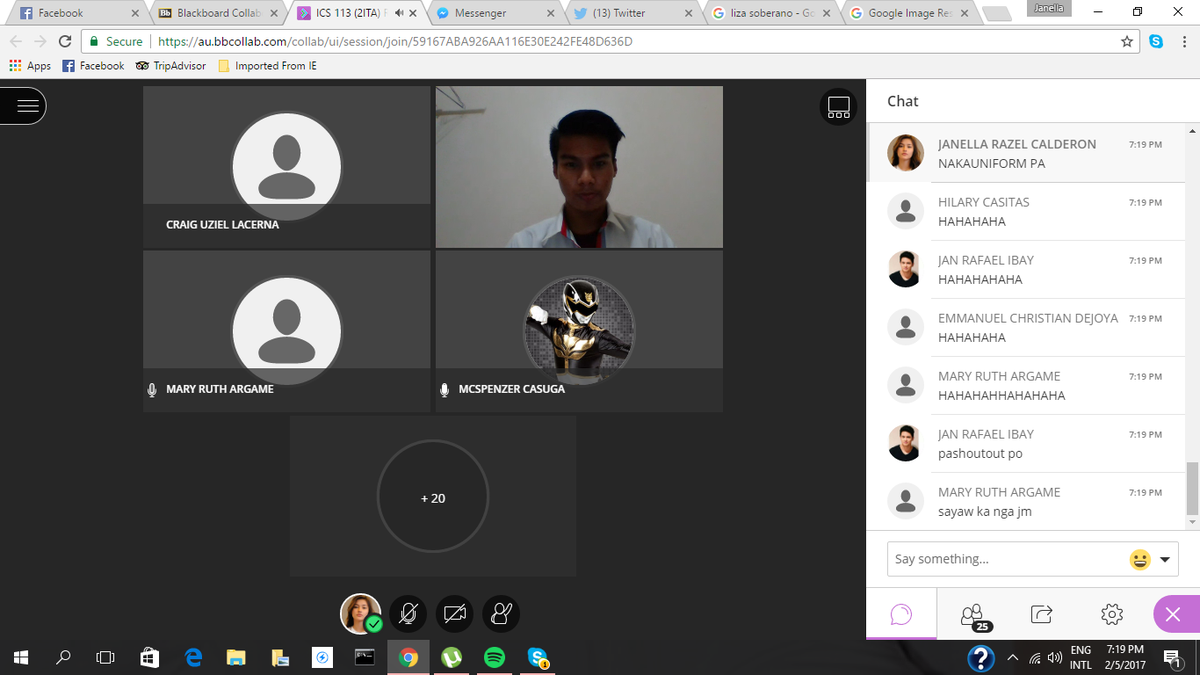Viewport: 1200px width, 675px height.
Task: Open the Windows Start menu
Action: point(19,658)
